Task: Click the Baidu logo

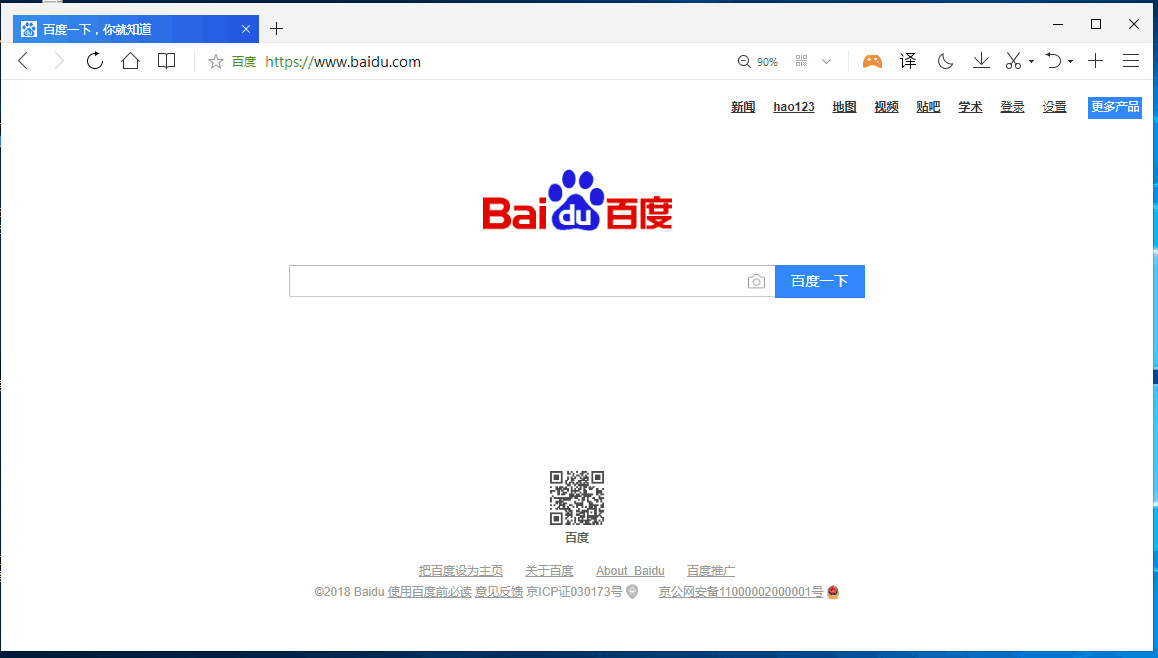Action: coord(577,200)
